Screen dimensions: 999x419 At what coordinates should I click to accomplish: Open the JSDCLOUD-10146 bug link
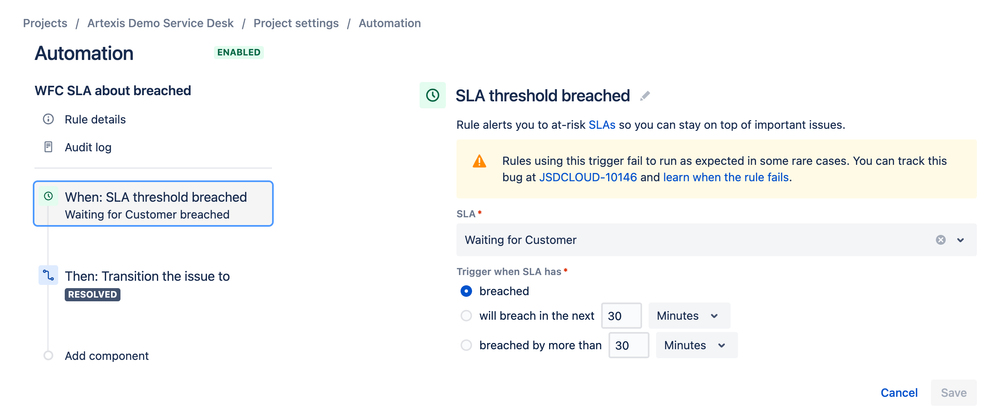[588, 178]
